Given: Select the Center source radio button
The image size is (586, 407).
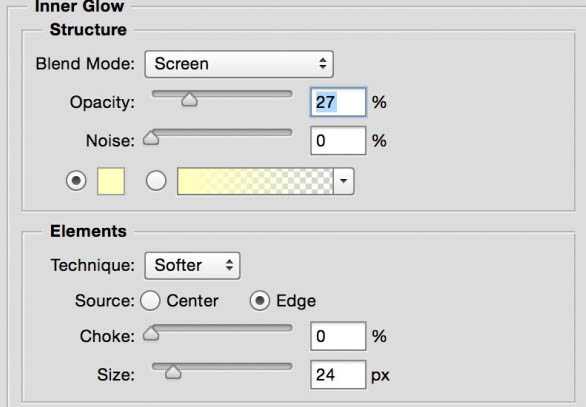Looking at the screenshot, I should 150,301.
